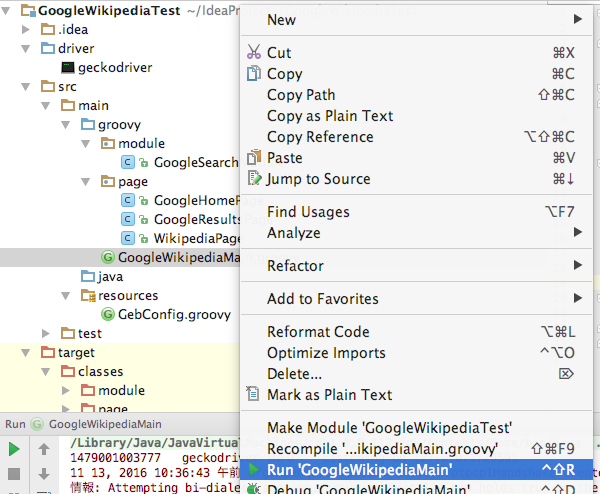
Task: Click the red target folder icon
Action: pos(48,352)
